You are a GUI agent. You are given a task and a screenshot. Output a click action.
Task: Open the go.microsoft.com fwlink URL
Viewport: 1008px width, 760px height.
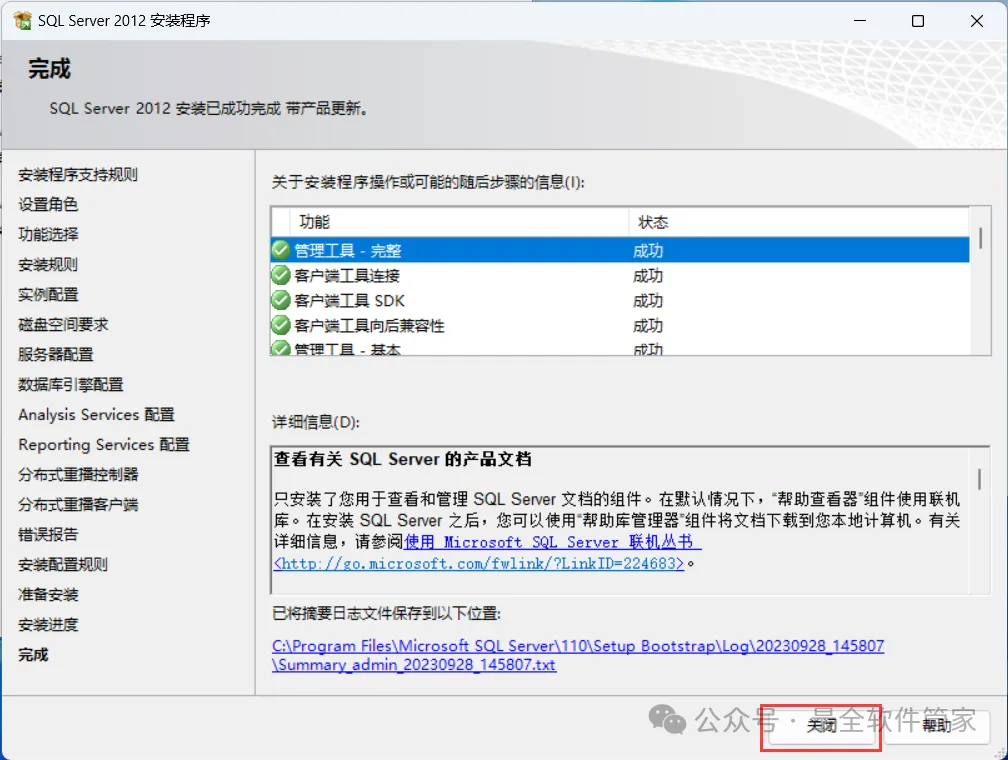(x=479, y=563)
